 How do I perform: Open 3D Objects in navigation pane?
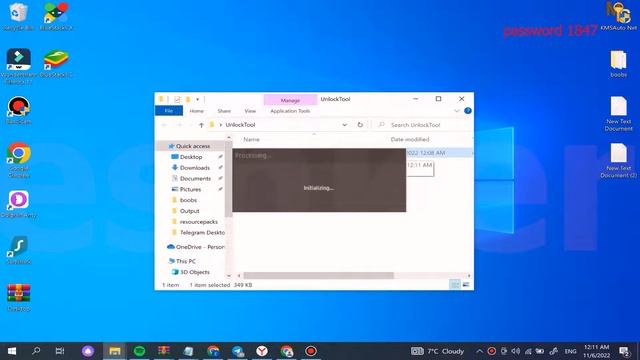click(195, 272)
